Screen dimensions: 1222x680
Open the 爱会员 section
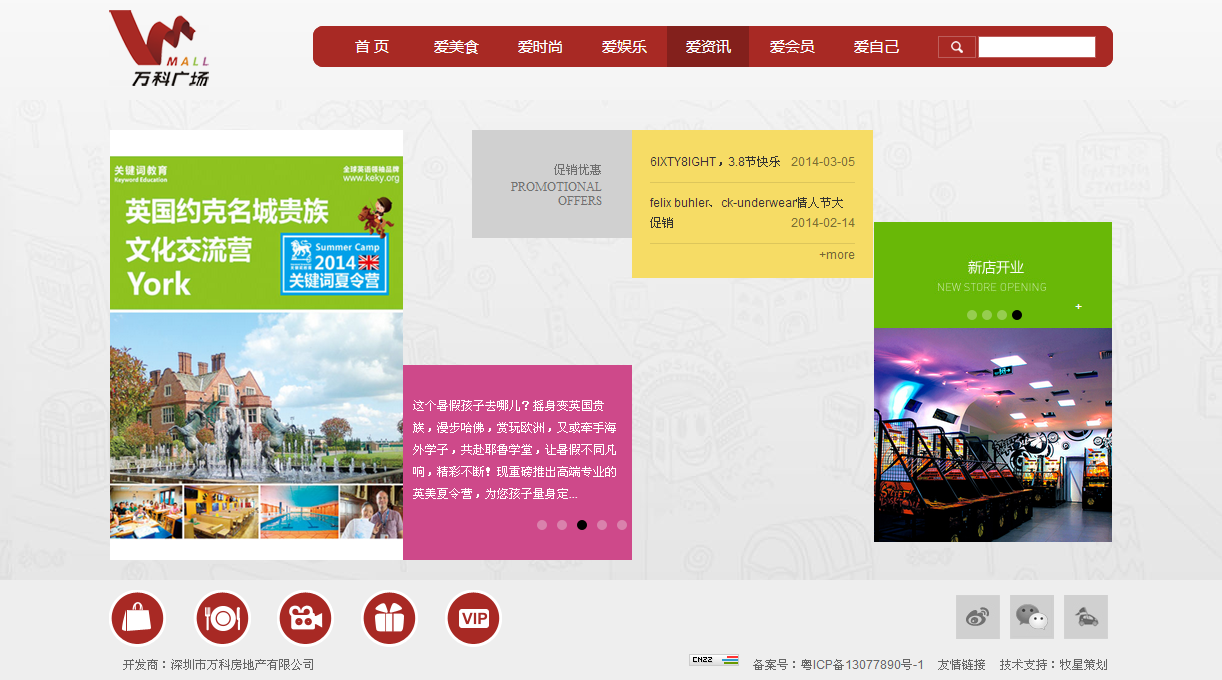[791, 46]
